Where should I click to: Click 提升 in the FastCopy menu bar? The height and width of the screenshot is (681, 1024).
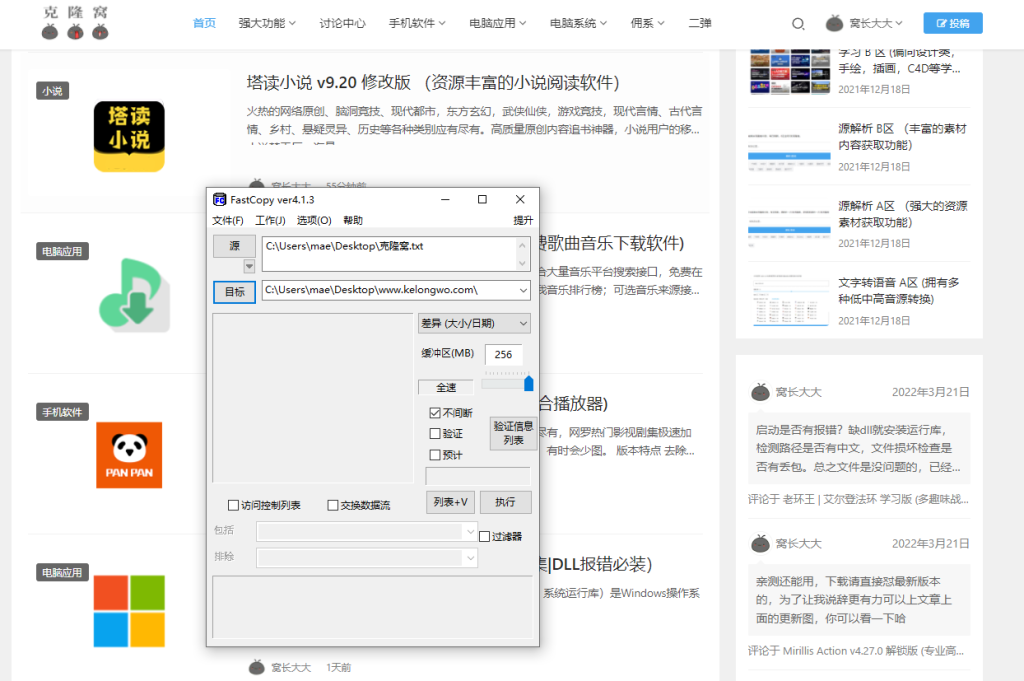point(523,221)
